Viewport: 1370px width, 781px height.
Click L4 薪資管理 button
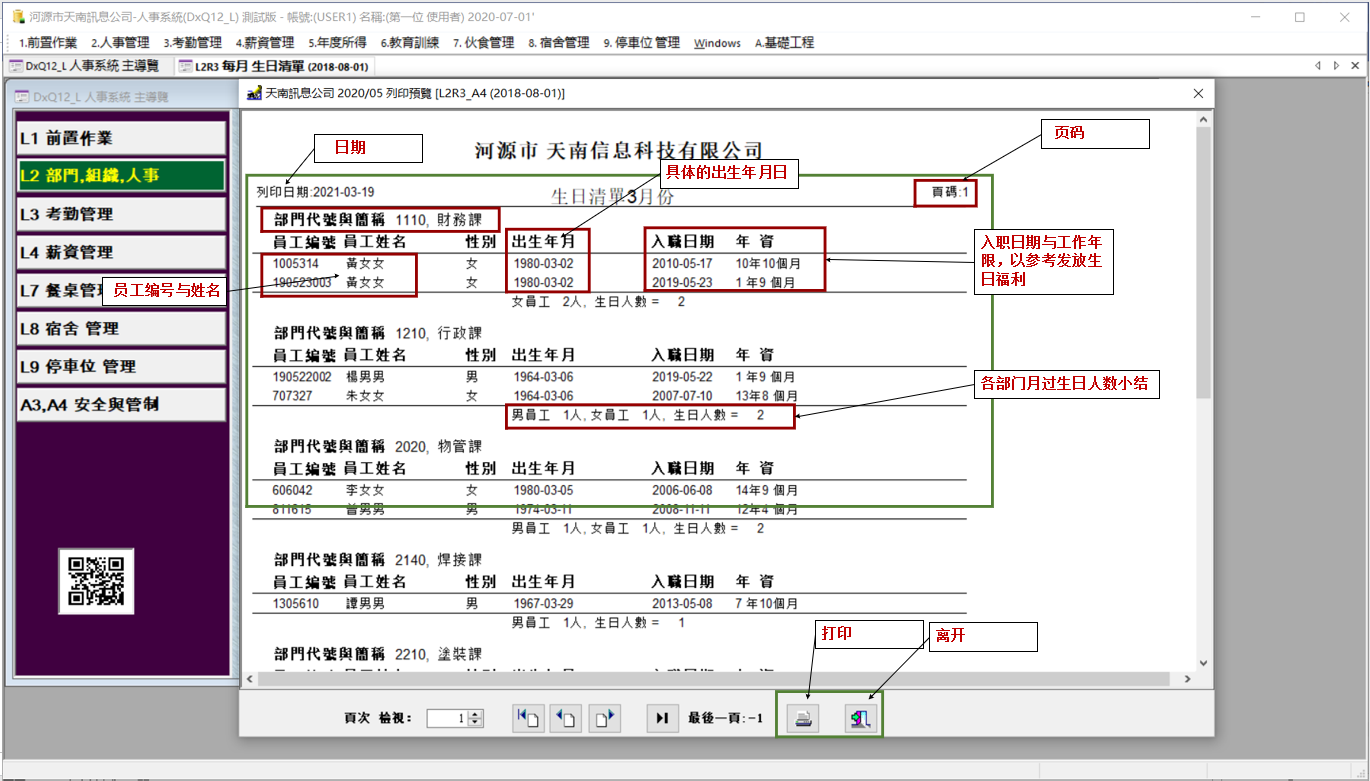point(122,252)
